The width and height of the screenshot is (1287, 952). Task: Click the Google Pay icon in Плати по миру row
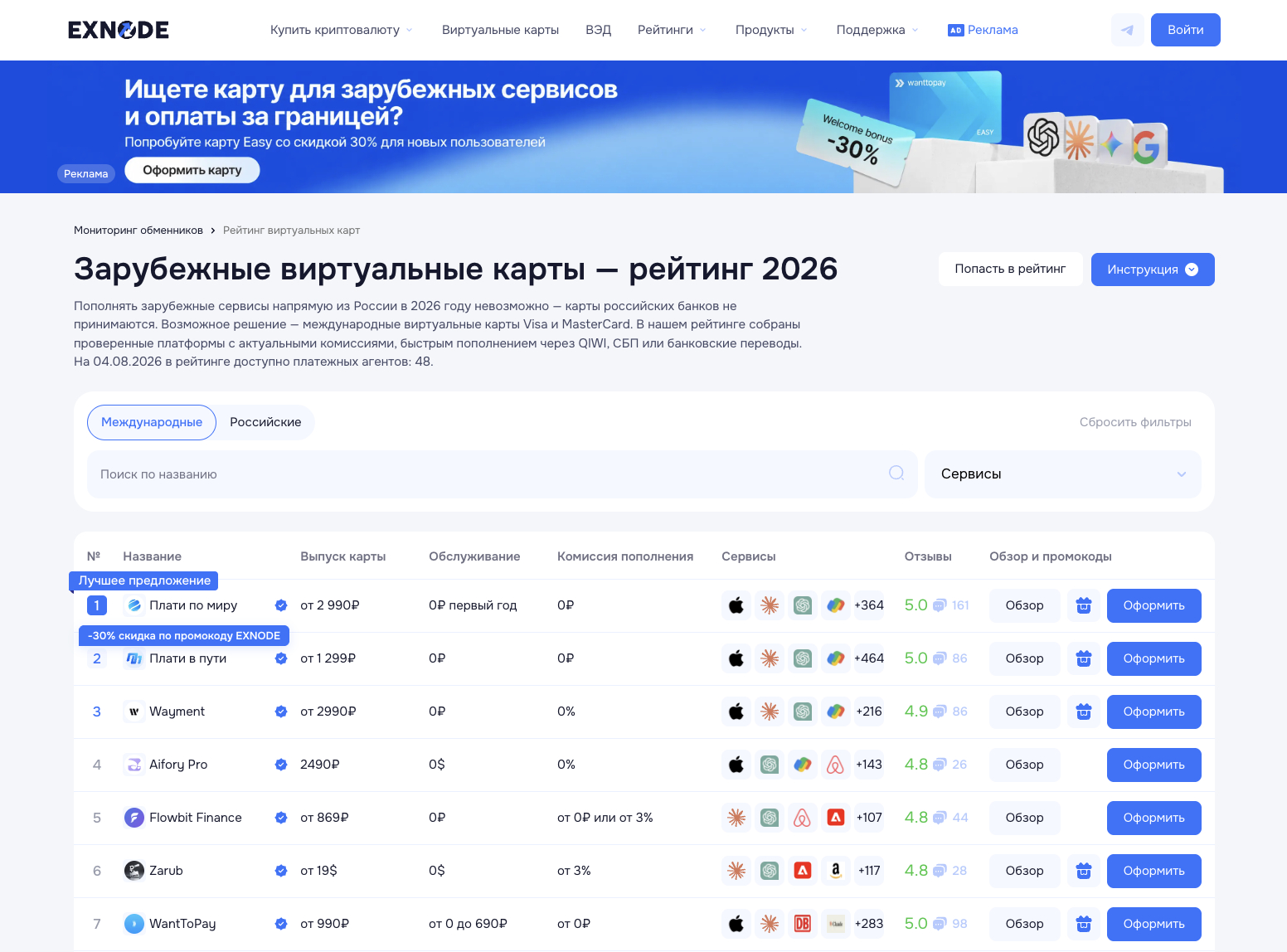pos(836,605)
